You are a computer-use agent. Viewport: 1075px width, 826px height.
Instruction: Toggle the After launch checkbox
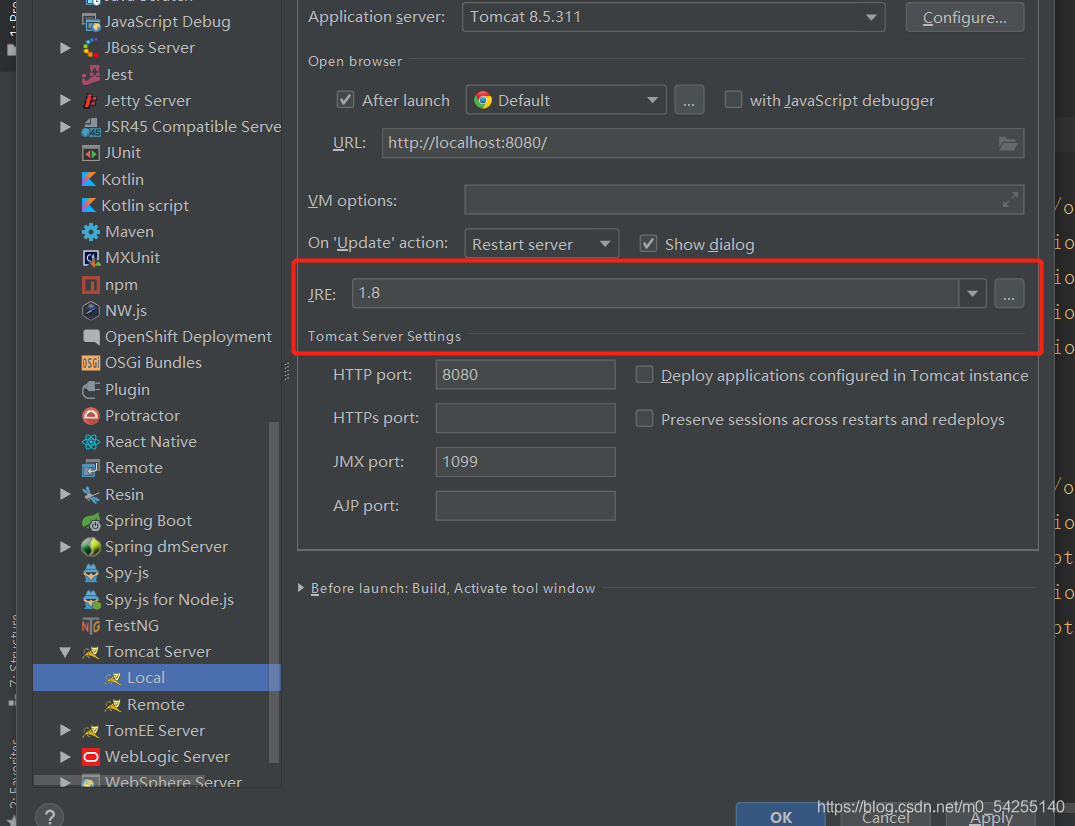click(x=345, y=100)
